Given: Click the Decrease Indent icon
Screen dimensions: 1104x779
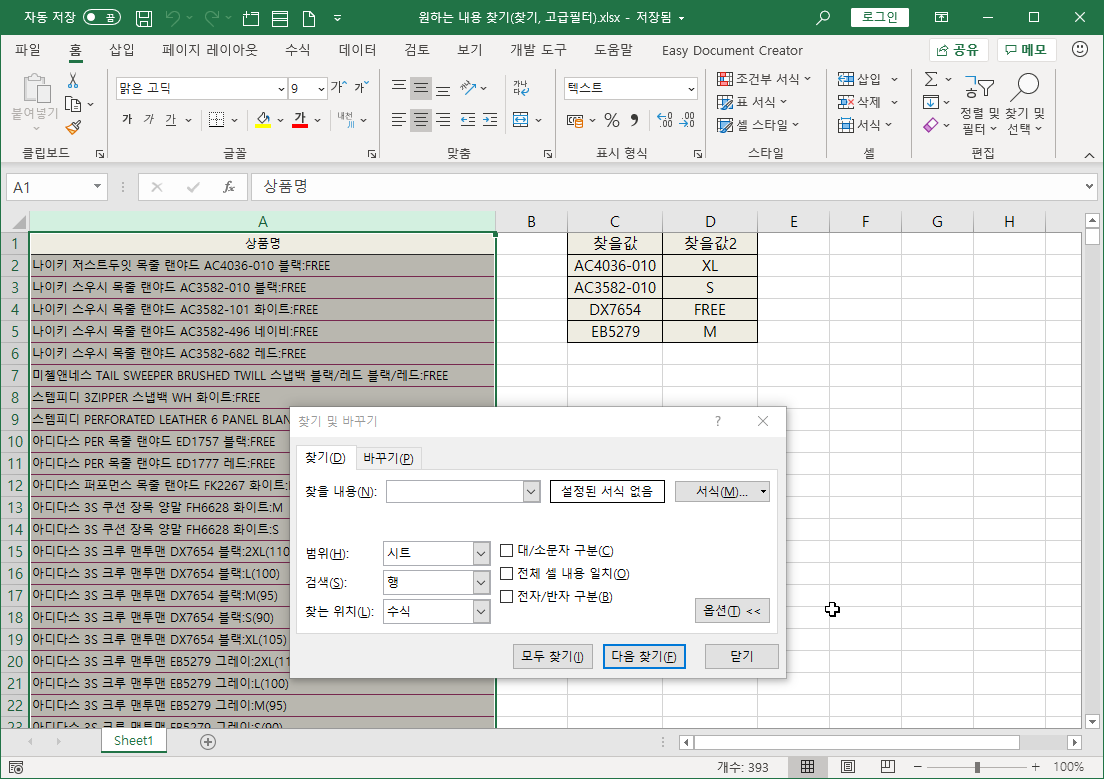Looking at the screenshot, I should 468,120.
